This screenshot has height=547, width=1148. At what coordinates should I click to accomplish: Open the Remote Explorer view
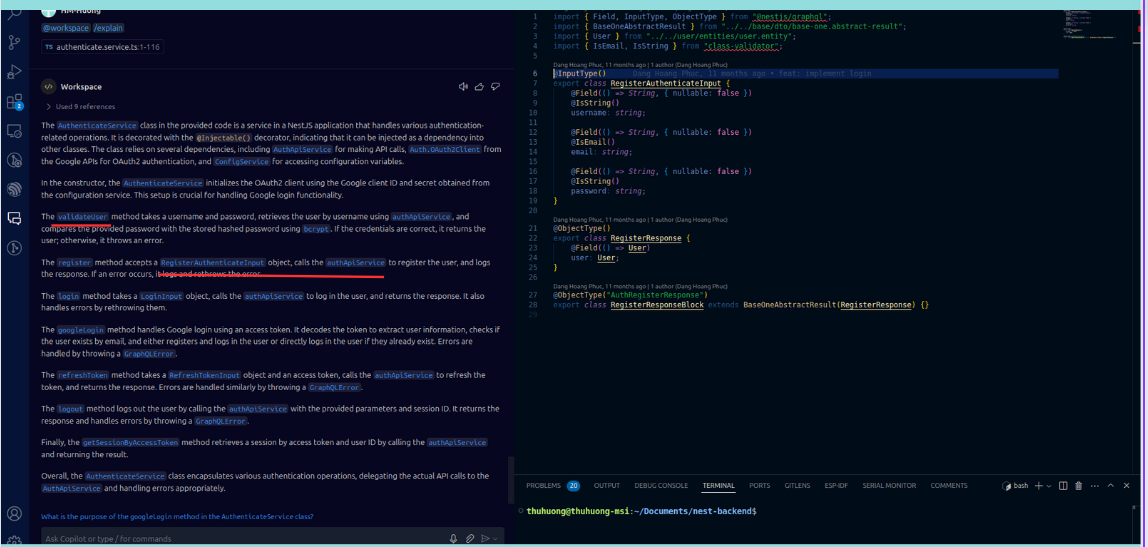pos(14,131)
